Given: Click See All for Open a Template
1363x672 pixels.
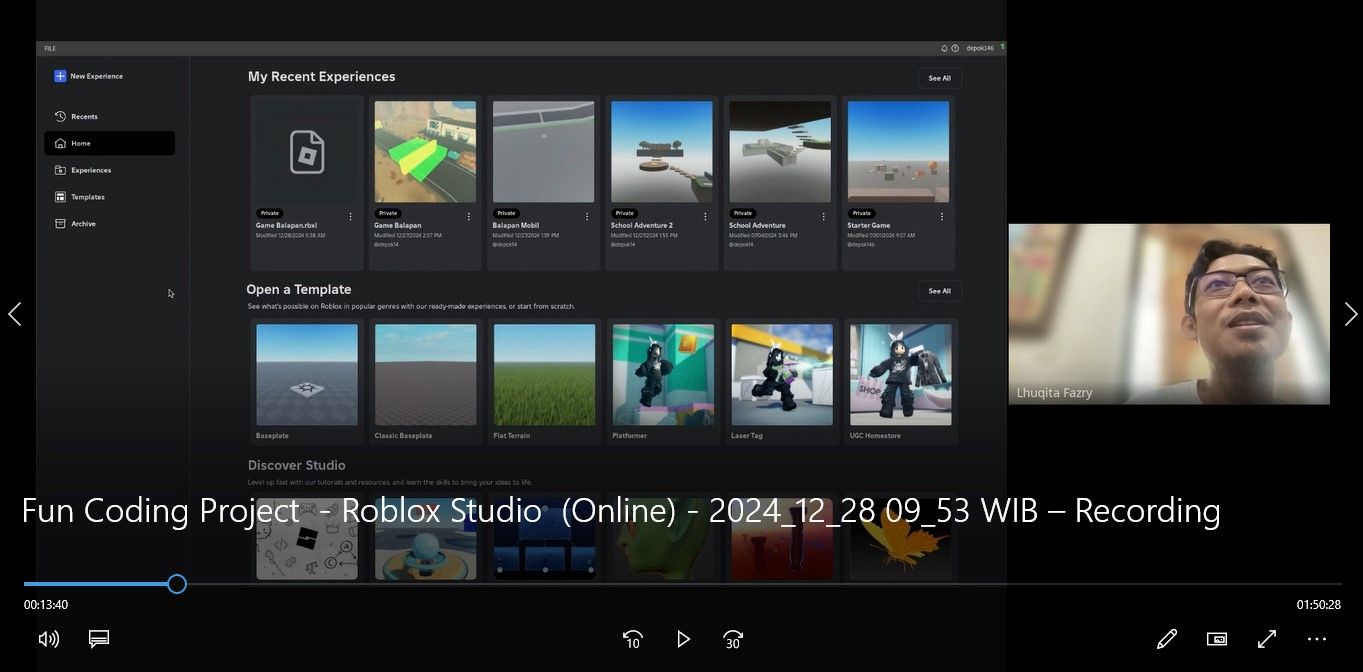Looking at the screenshot, I should pos(940,291).
